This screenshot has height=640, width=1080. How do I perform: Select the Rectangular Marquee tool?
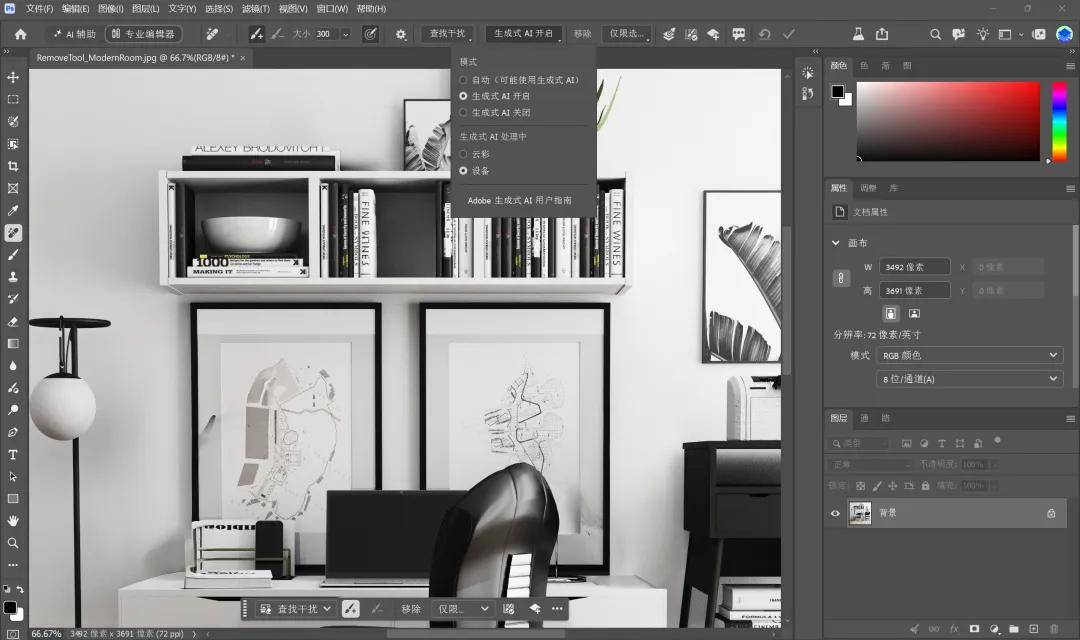coord(12,99)
